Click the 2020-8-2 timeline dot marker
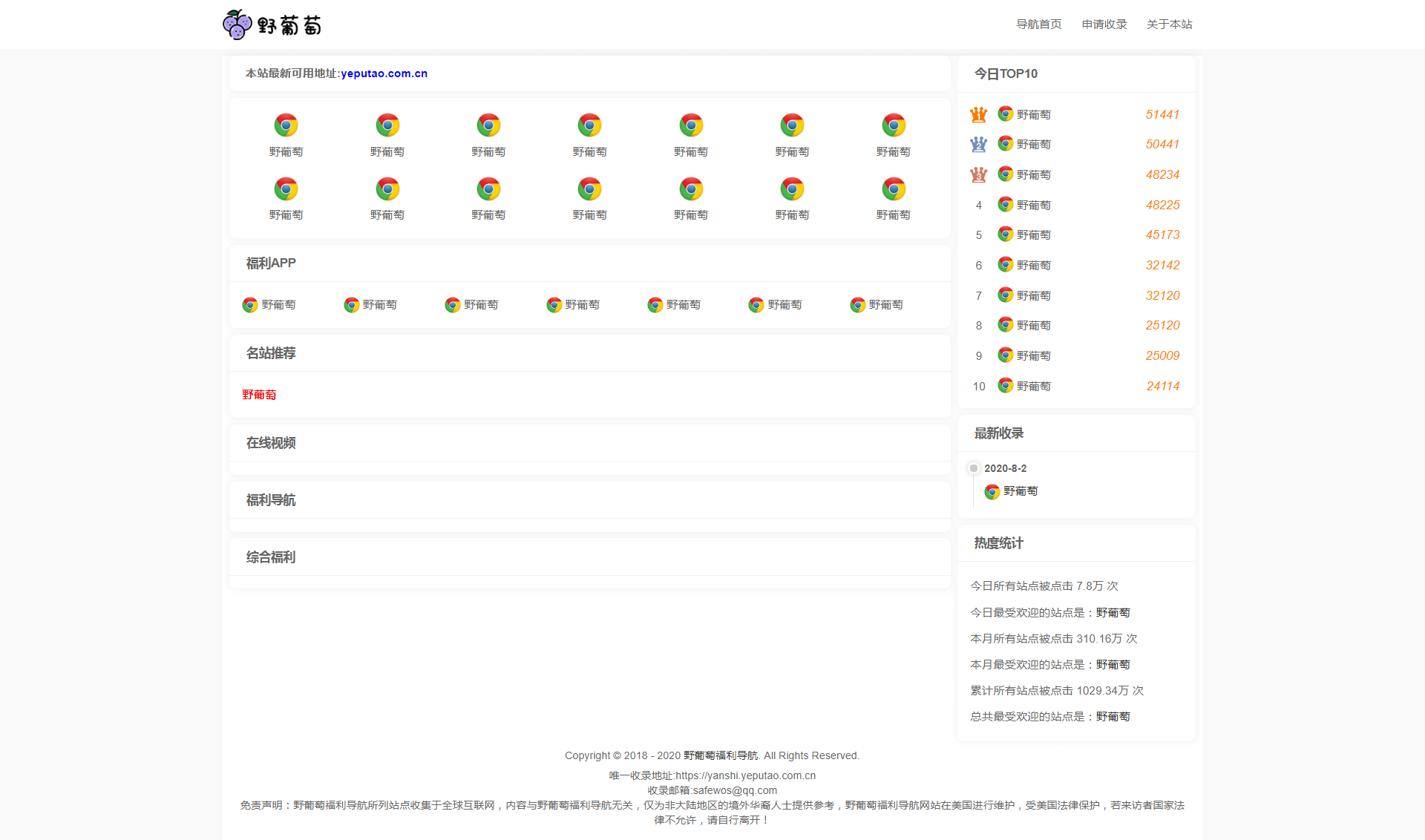 pyautogui.click(x=974, y=468)
